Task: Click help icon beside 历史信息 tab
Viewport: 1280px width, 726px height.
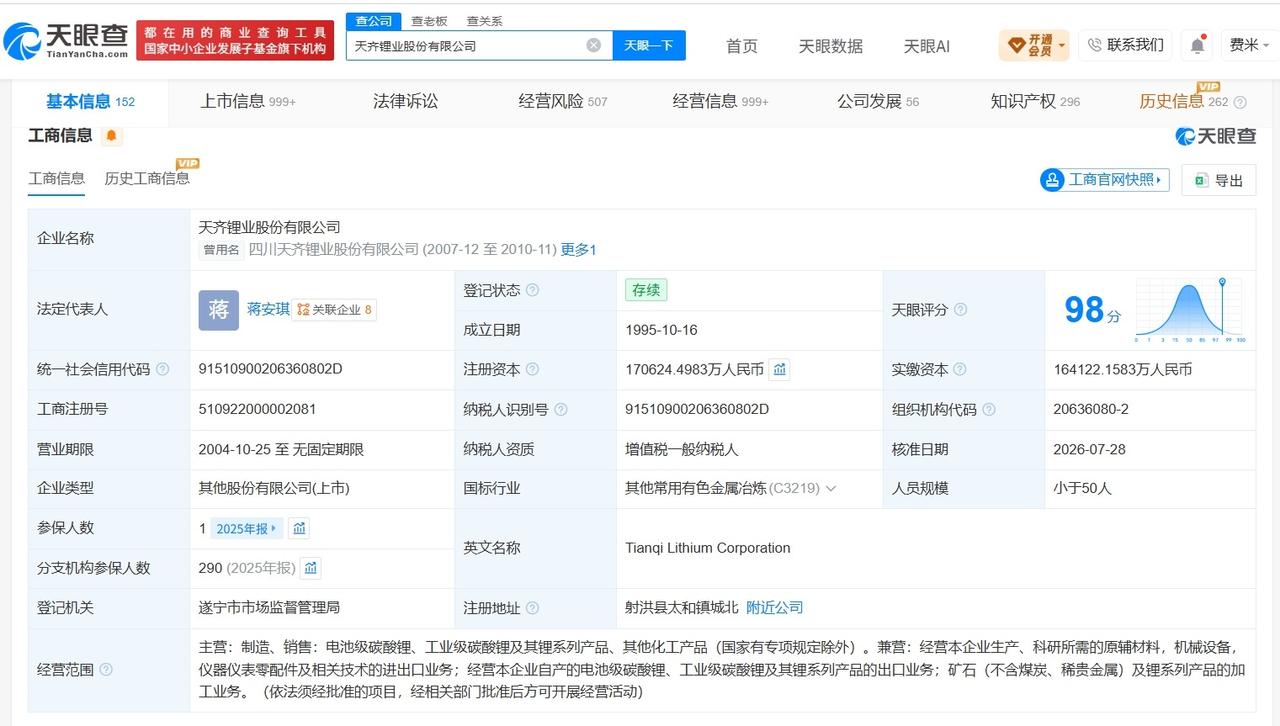Action: click(x=1240, y=102)
